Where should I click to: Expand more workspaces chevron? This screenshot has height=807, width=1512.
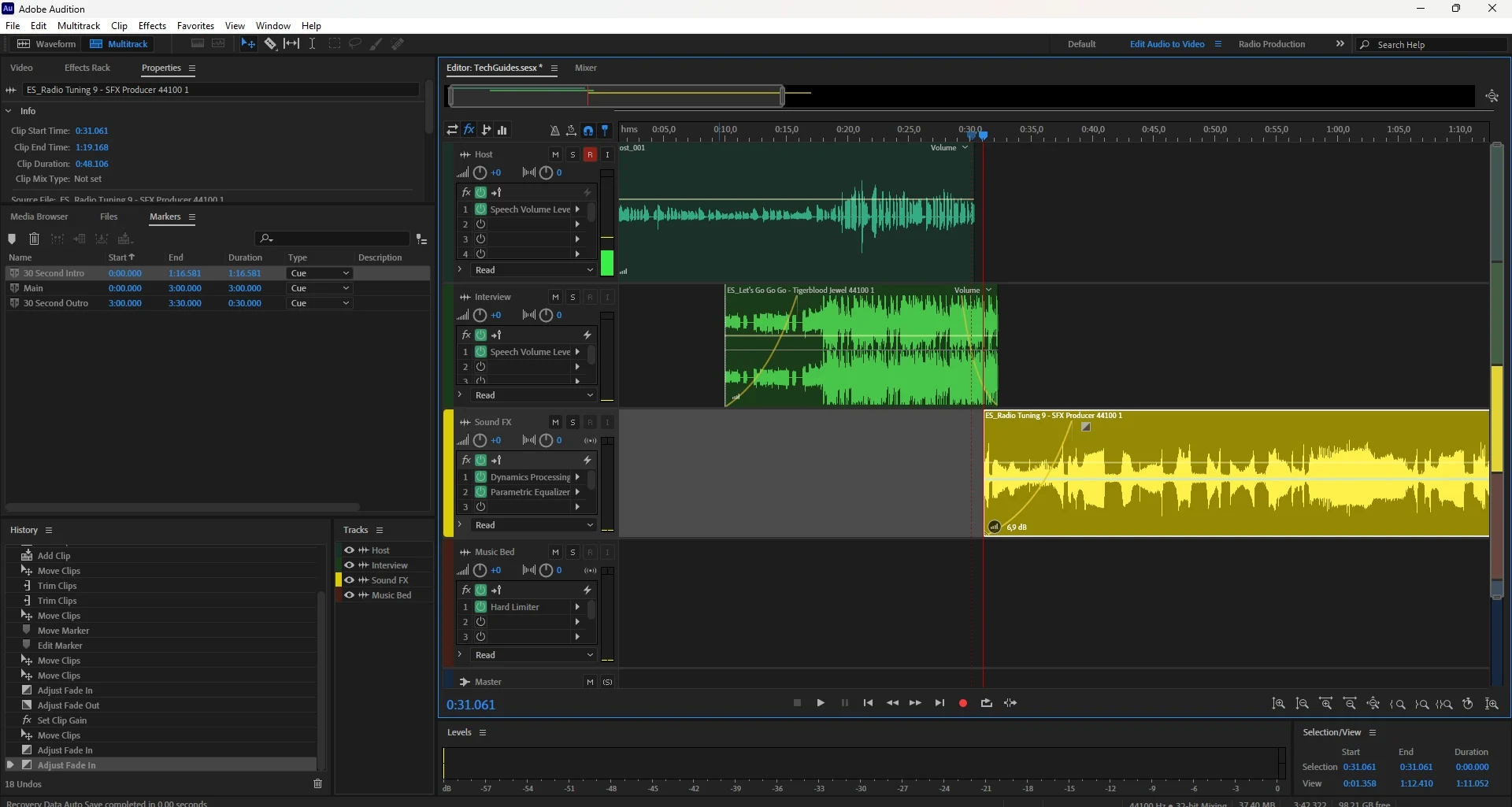[x=1340, y=44]
